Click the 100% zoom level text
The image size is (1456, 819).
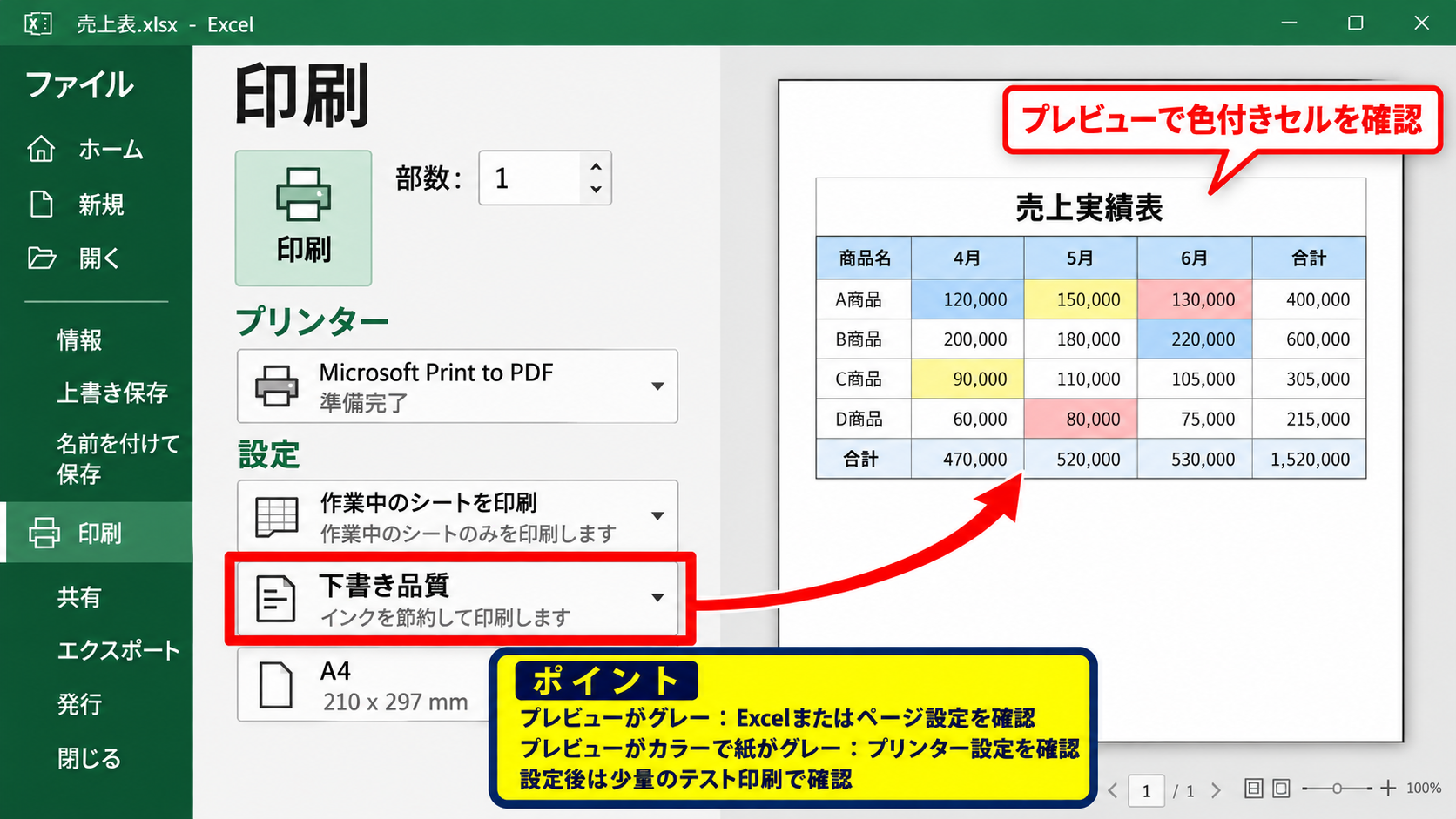(x=1423, y=788)
